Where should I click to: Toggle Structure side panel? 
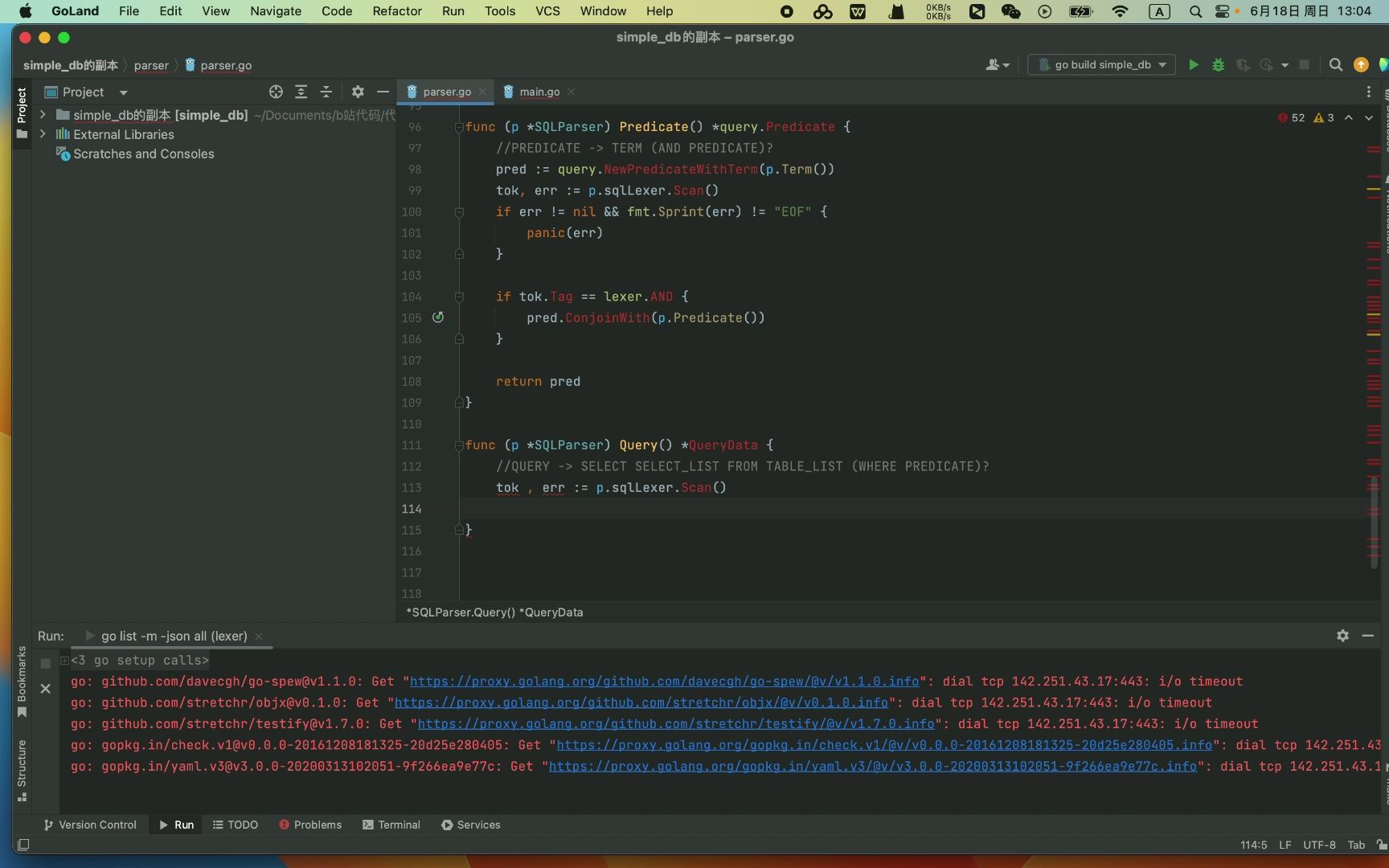(x=22, y=769)
